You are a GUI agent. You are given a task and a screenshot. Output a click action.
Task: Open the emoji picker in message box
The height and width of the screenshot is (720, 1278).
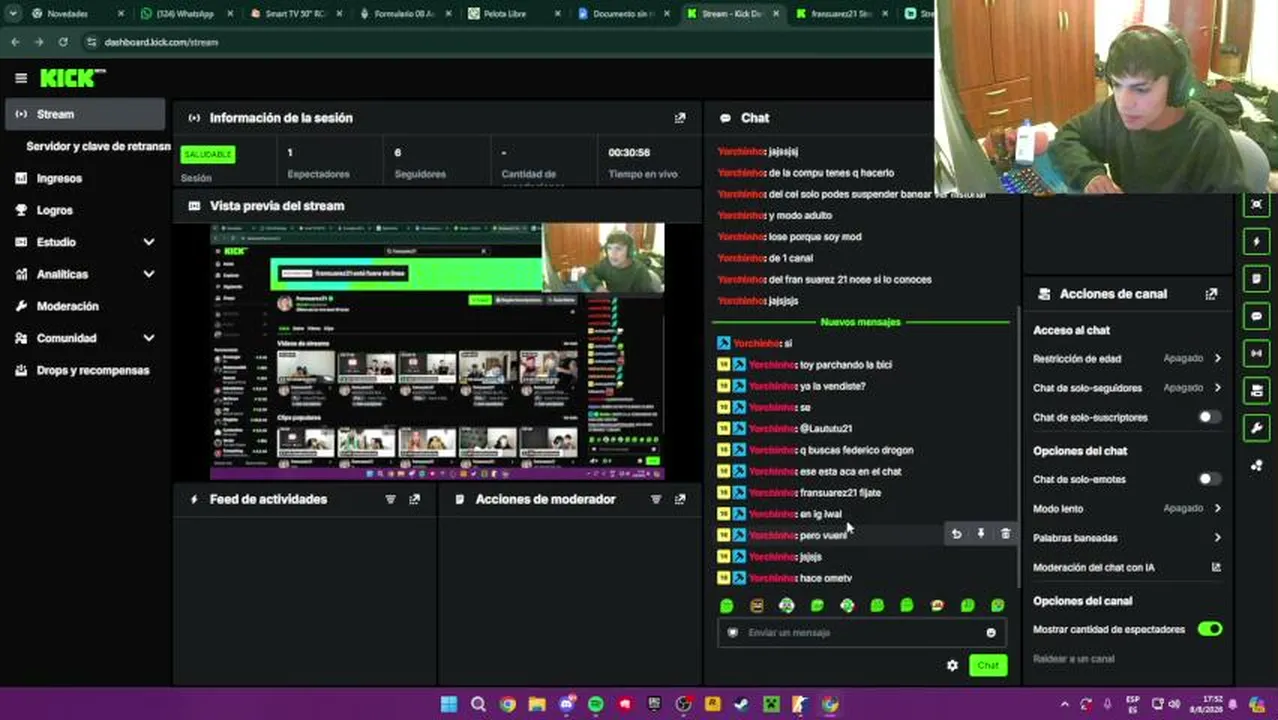(x=991, y=632)
